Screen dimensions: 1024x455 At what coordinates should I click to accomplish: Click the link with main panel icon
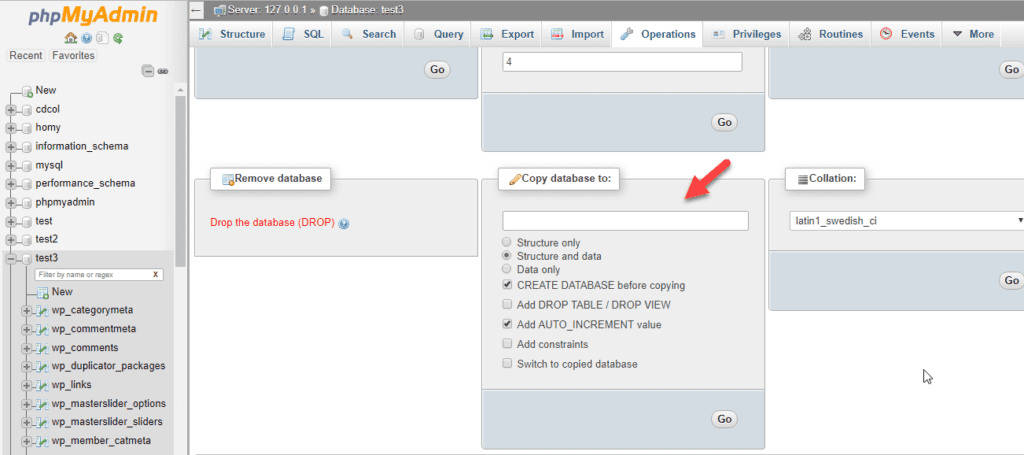[163, 71]
